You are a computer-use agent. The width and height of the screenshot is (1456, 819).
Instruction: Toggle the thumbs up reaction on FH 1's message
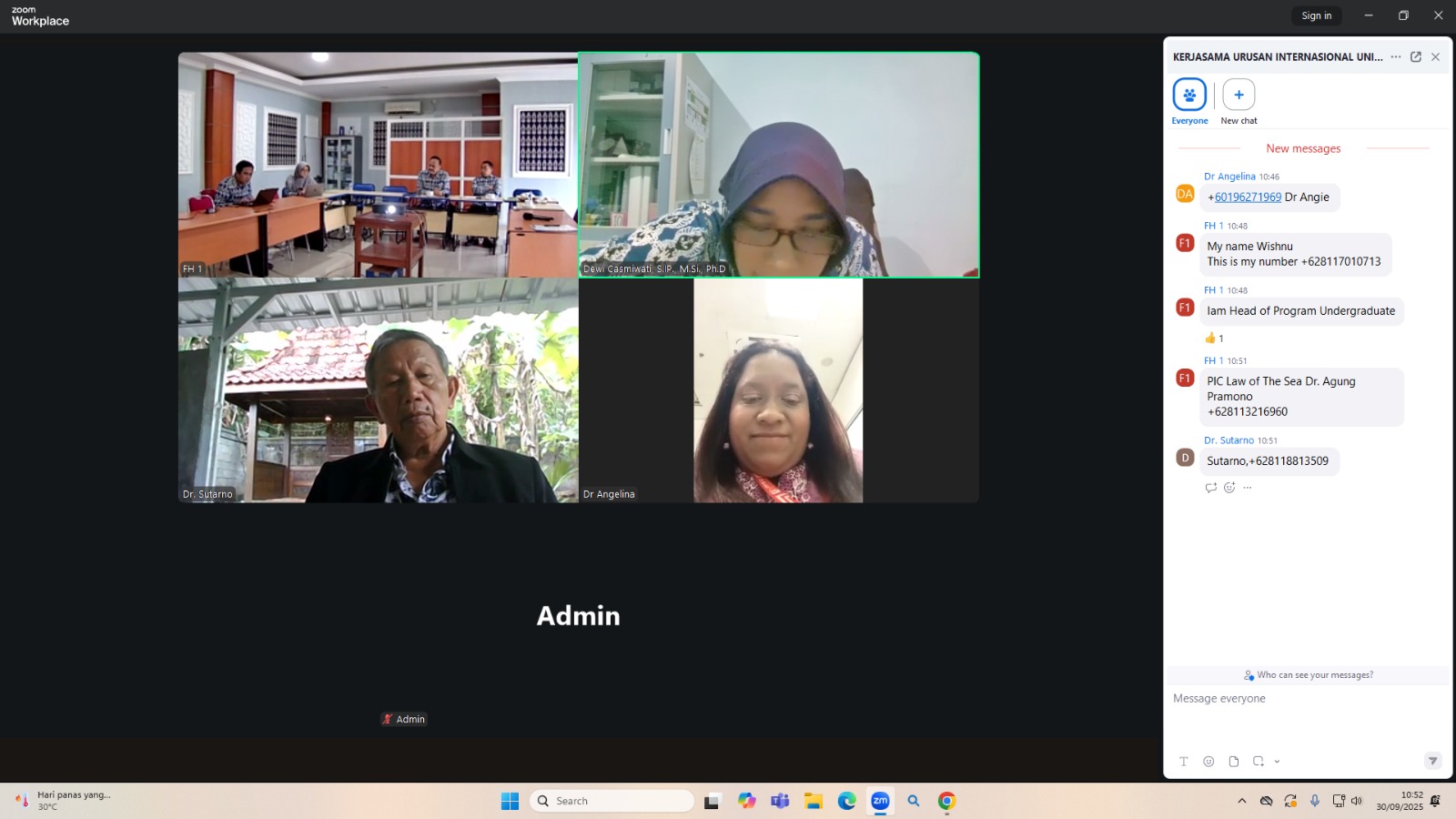point(1214,339)
